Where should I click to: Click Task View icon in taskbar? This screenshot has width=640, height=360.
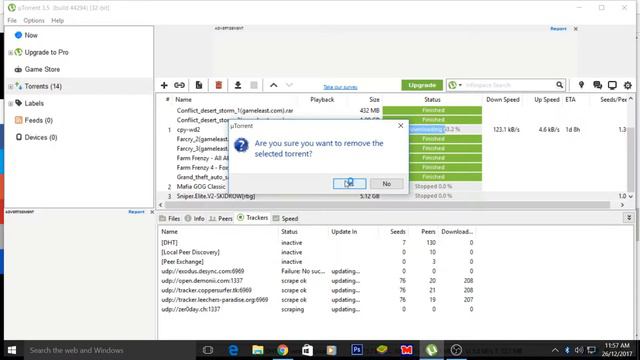[x=208, y=350]
